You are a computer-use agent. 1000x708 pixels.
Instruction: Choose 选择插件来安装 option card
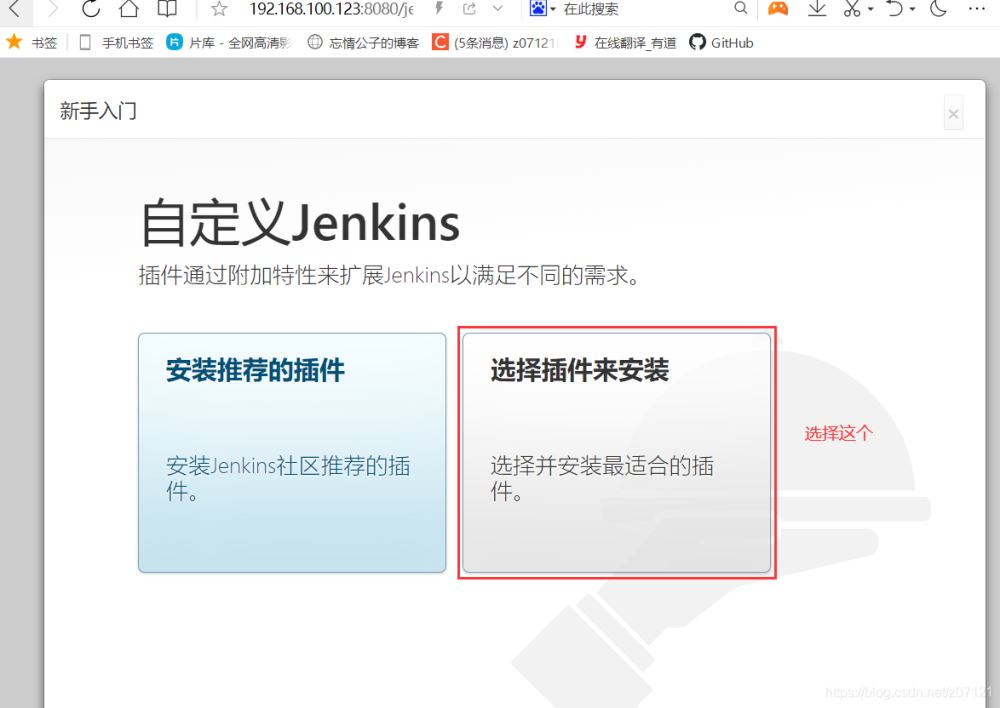click(x=617, y=452)
